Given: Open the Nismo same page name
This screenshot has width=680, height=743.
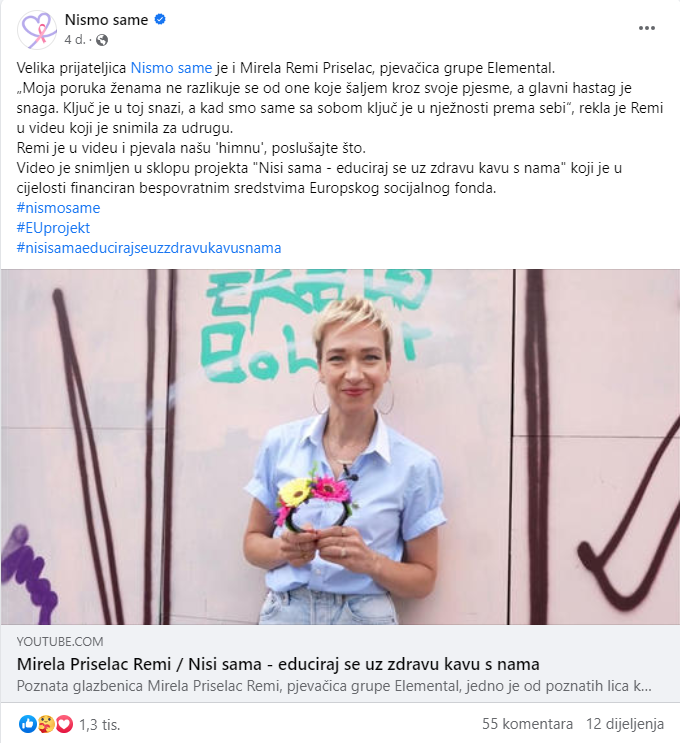Looking at the screenshot, I should 107,20.
